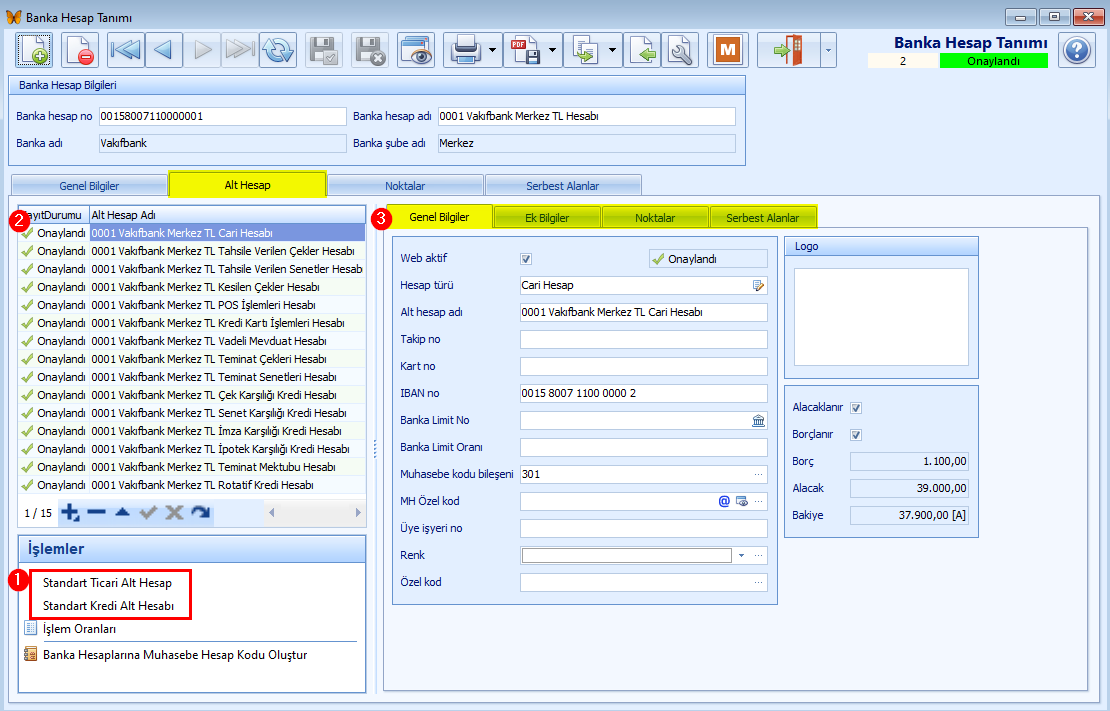Screen dimensions: 1110x711
Task: Select the 'Vadeli Mevduat Hesabı' row
Action: (192, 341)
